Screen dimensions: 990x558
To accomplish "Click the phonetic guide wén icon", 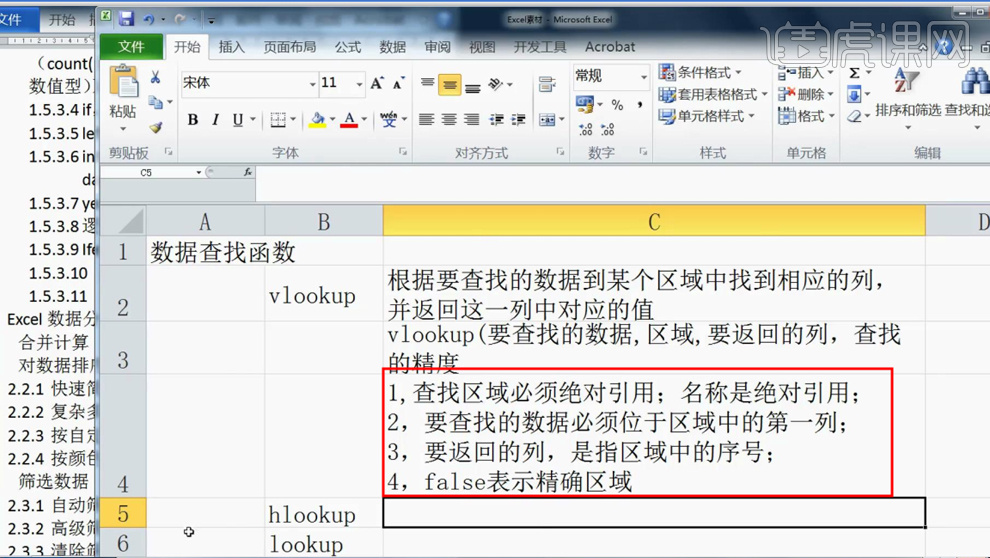I will [389, 119].
